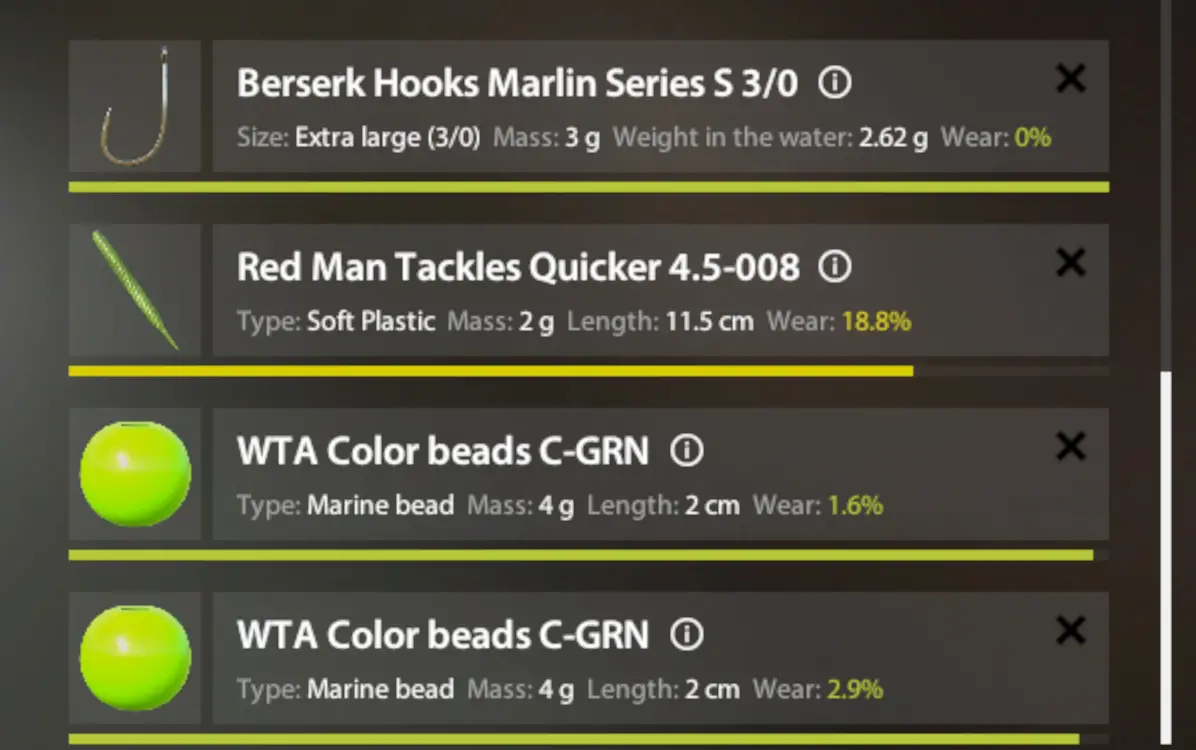Select green bead thumbnail with 1.6% wear
Screen dimensions: 1196x750
(135, 474)
